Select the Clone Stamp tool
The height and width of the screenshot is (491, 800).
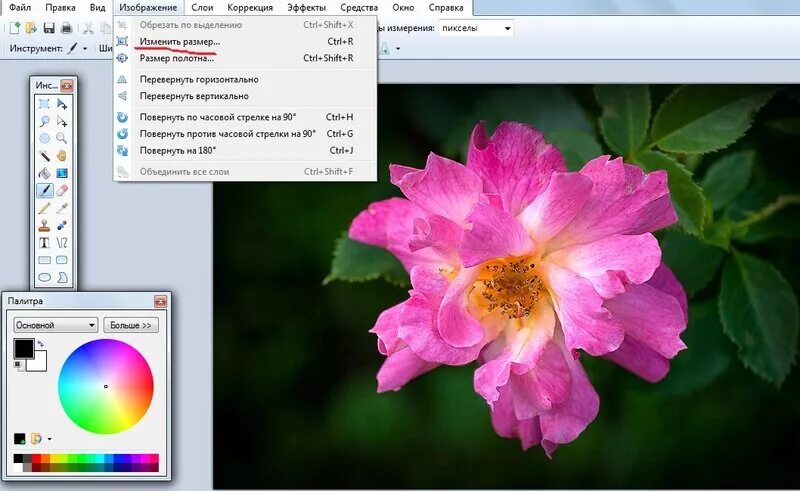(x=44, y=225)
